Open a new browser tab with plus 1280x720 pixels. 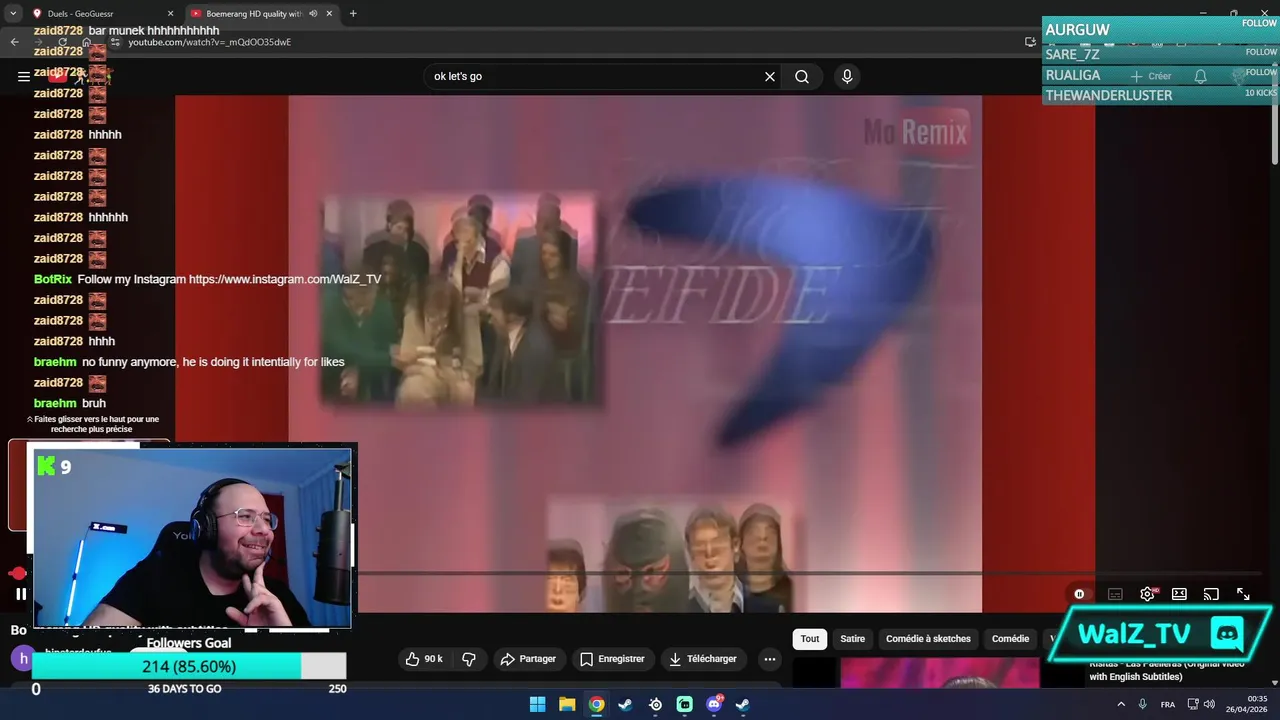tap(353, 14)
